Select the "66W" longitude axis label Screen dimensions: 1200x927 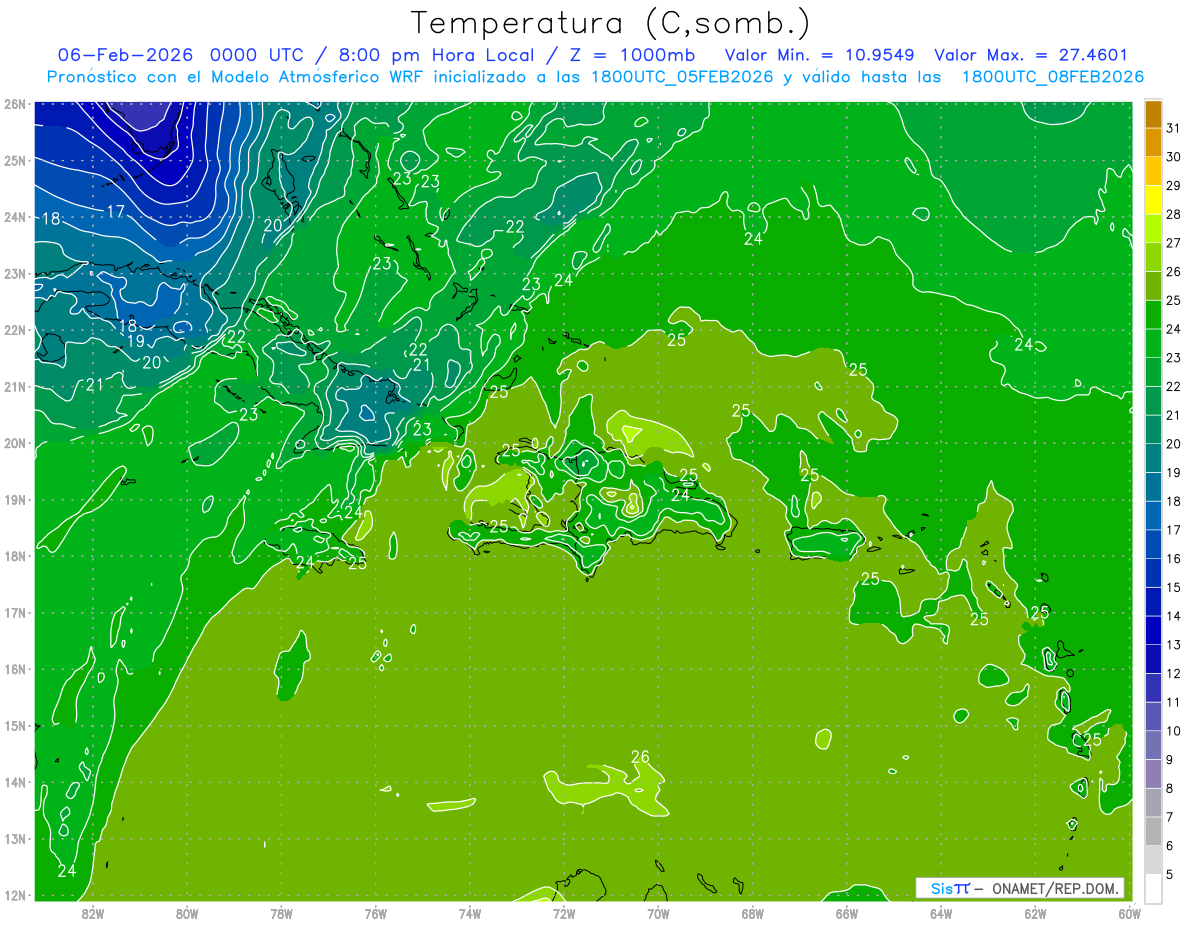847,912
